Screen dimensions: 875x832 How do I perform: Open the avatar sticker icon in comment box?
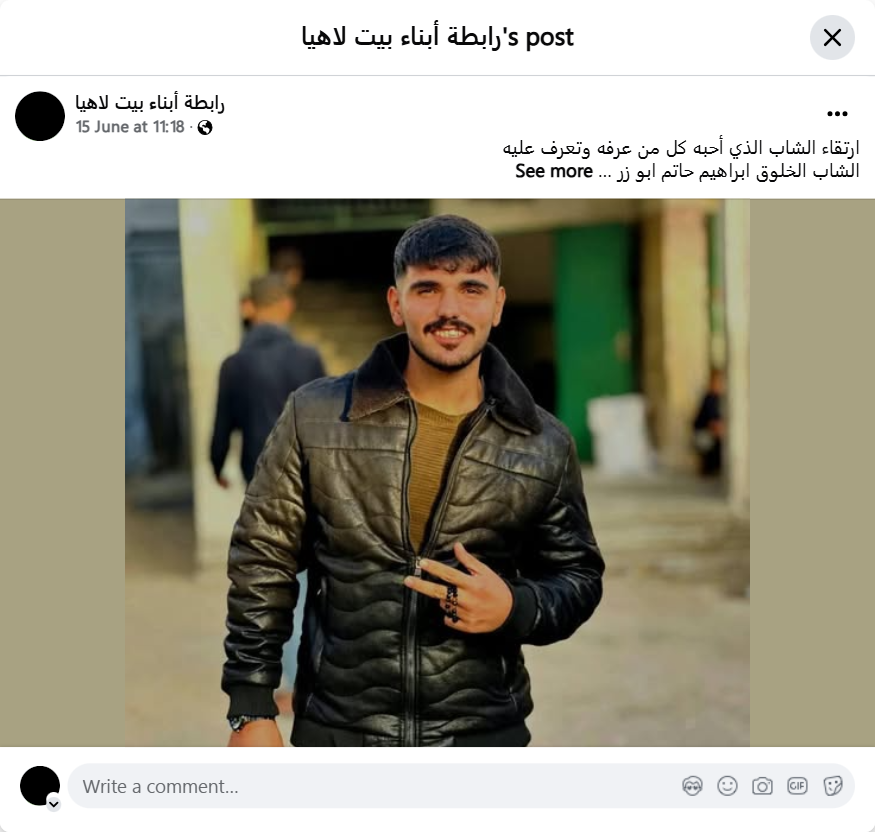coord(692,786)
